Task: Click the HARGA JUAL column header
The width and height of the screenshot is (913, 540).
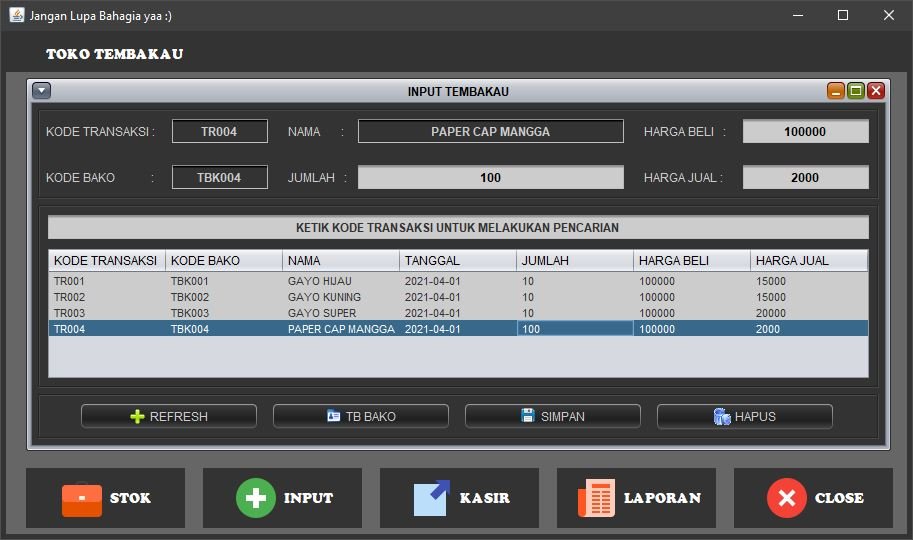Action: click(x=808, y=261)
